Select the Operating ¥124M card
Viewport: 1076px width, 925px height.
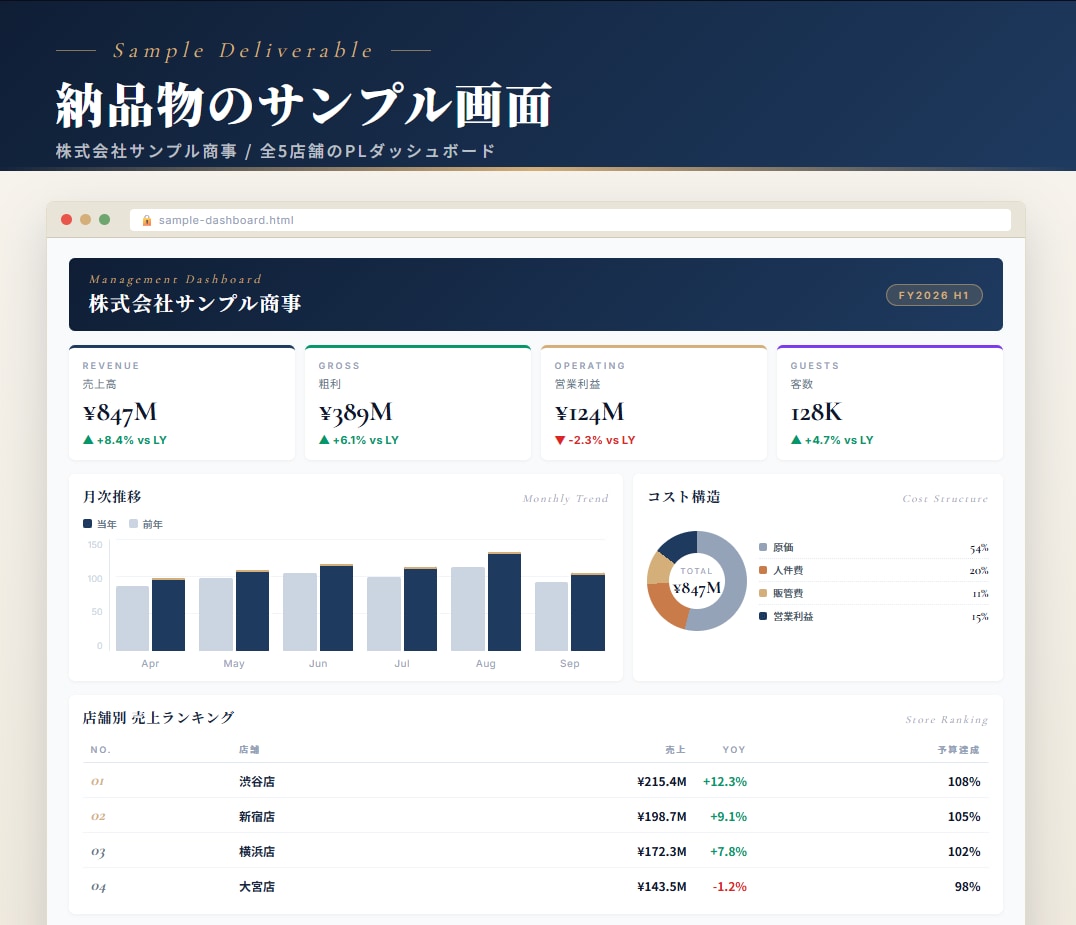(x=654, y=403)
